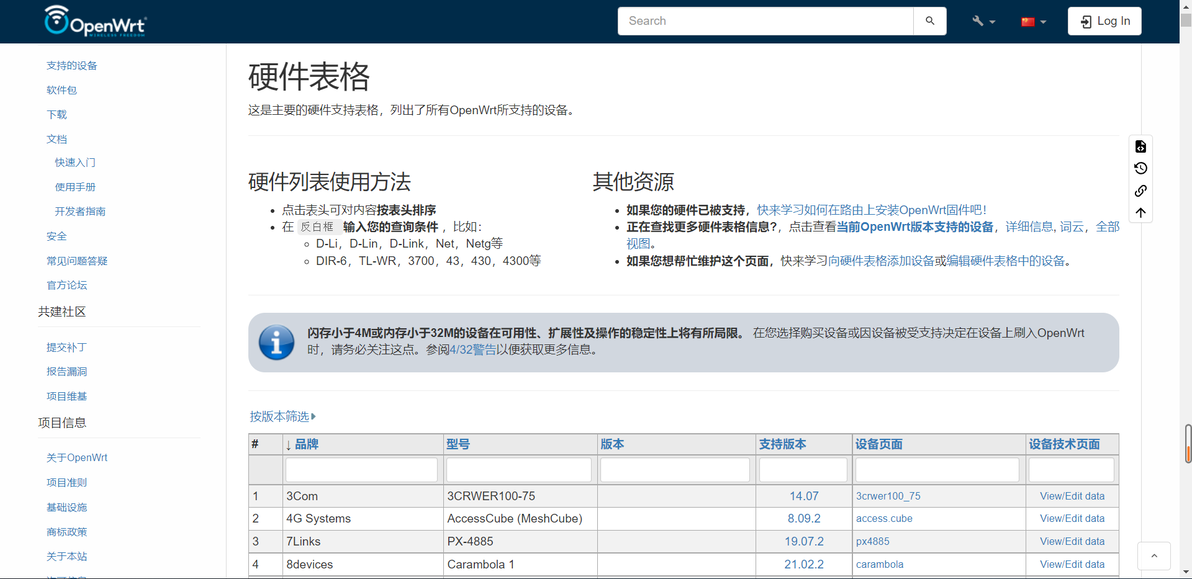Click View/Edit data for 3Com row
This screenshot has height=579, width=1192.
pos(1072,496)
